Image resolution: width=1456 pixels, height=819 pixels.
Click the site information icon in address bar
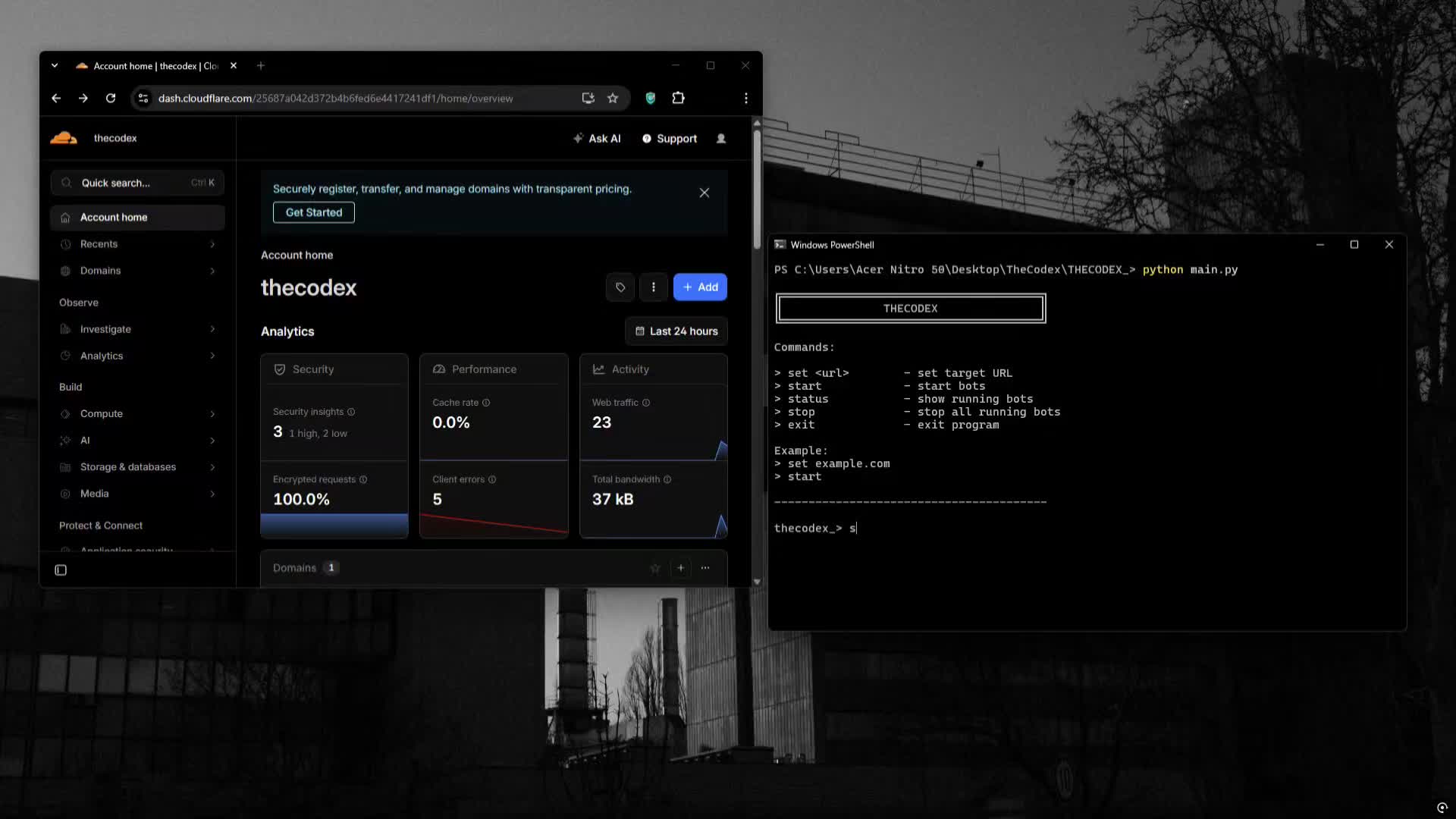[x=143, y=99]
